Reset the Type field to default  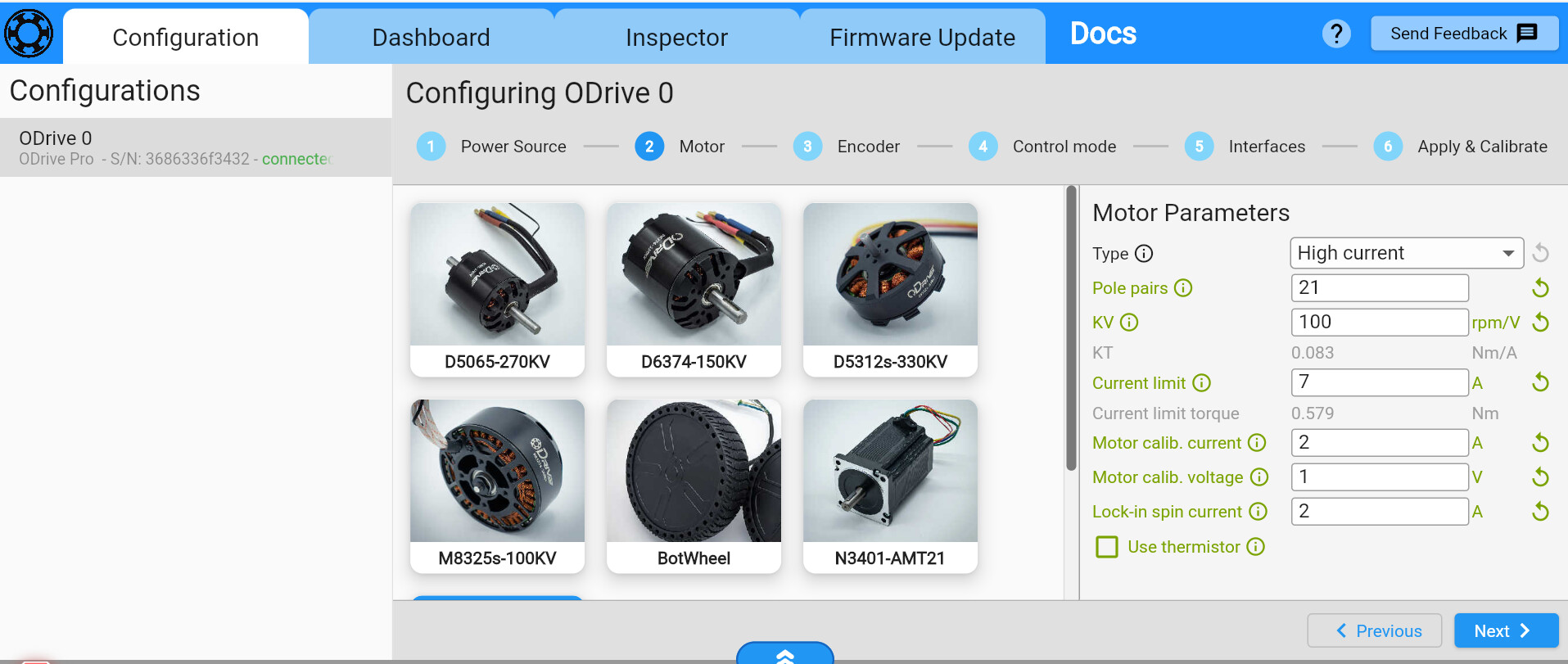[x=1540, y=253]
